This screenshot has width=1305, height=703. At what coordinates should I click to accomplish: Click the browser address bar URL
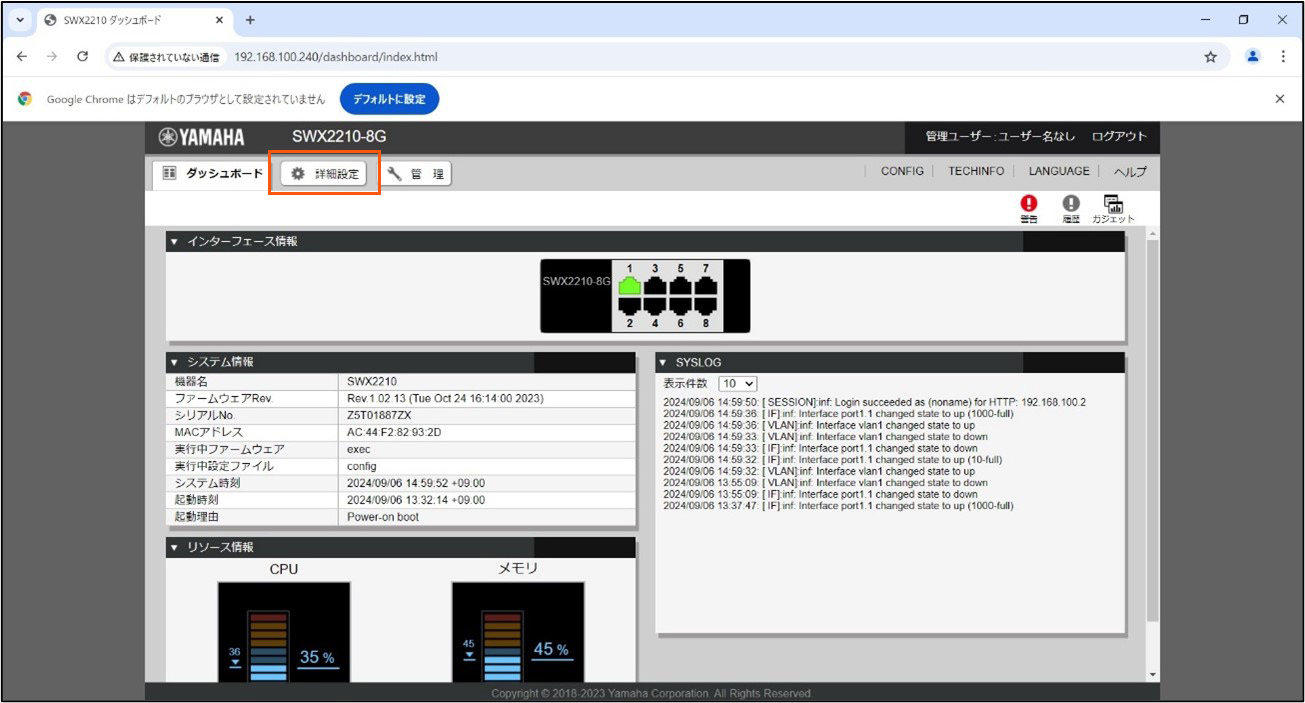[x=335, y=57]
